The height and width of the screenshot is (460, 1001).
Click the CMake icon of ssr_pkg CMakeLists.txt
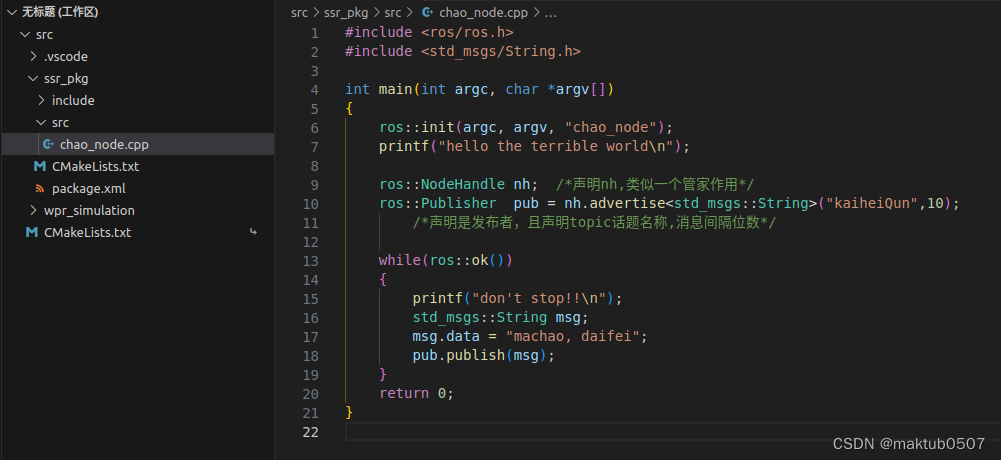[x=40, y=167]
